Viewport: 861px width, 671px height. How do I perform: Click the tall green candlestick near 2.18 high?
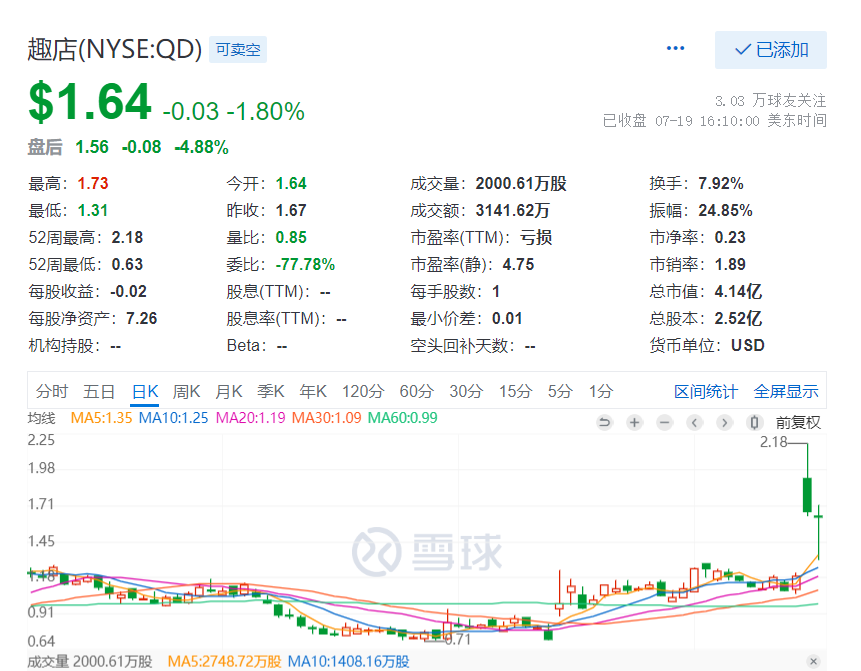coord(806,494)
